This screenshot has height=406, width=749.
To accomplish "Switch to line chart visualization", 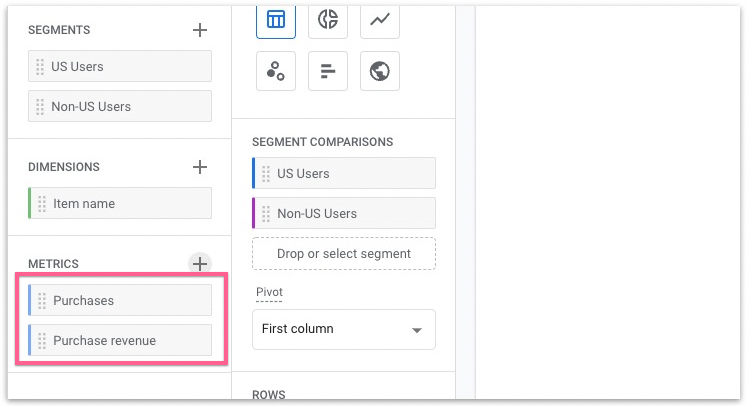I will click(x=379, y=19).
